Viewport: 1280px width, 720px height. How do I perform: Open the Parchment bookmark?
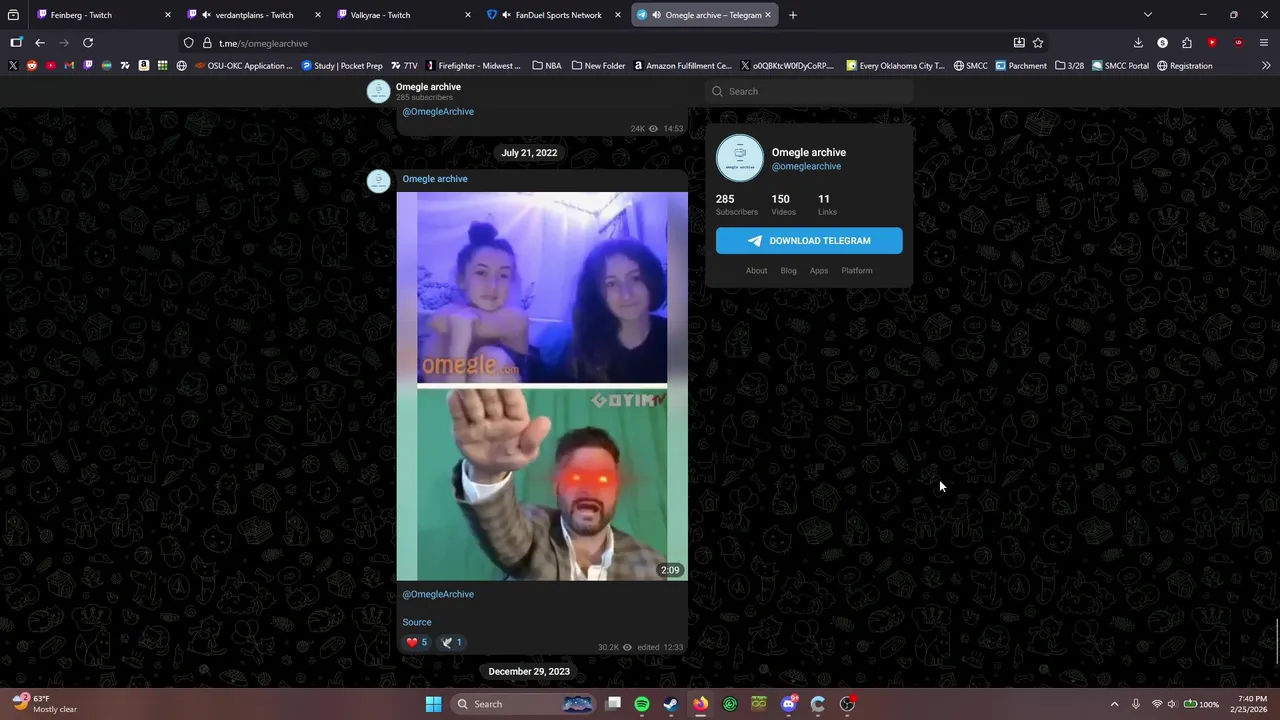pos(1021,66)
